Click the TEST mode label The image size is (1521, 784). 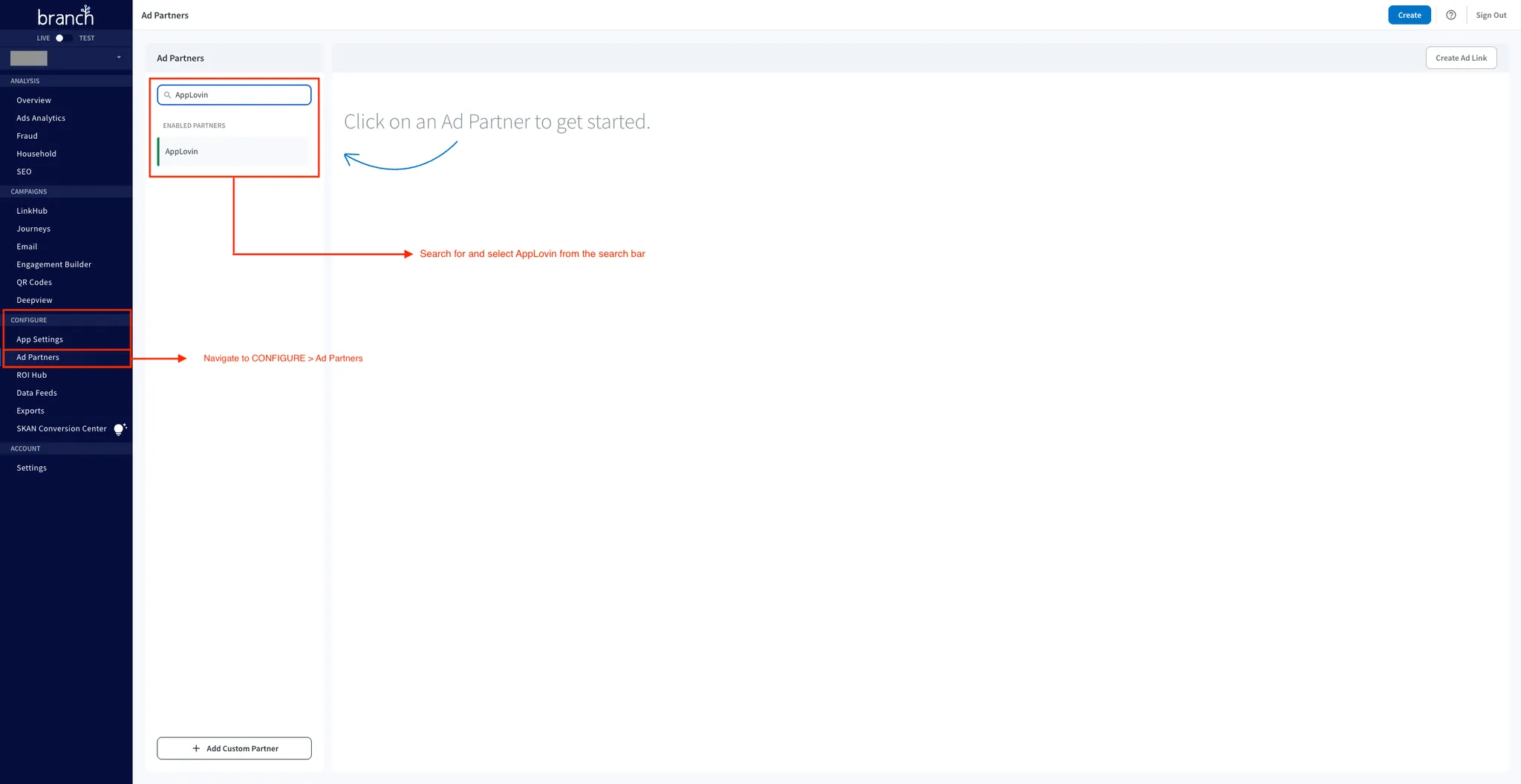(87, 38)
